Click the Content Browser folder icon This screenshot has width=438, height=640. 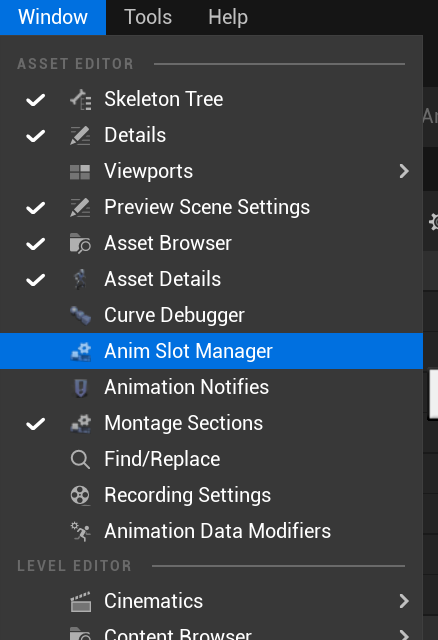(80, 633)
